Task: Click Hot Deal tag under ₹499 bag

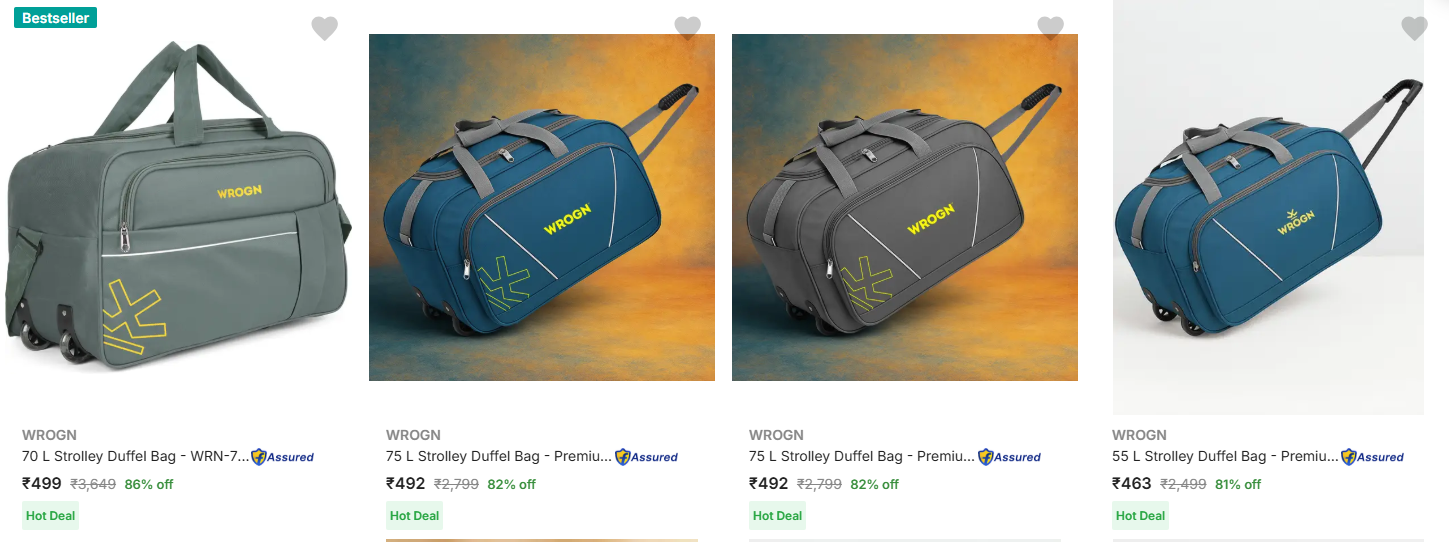Action: 51,516
